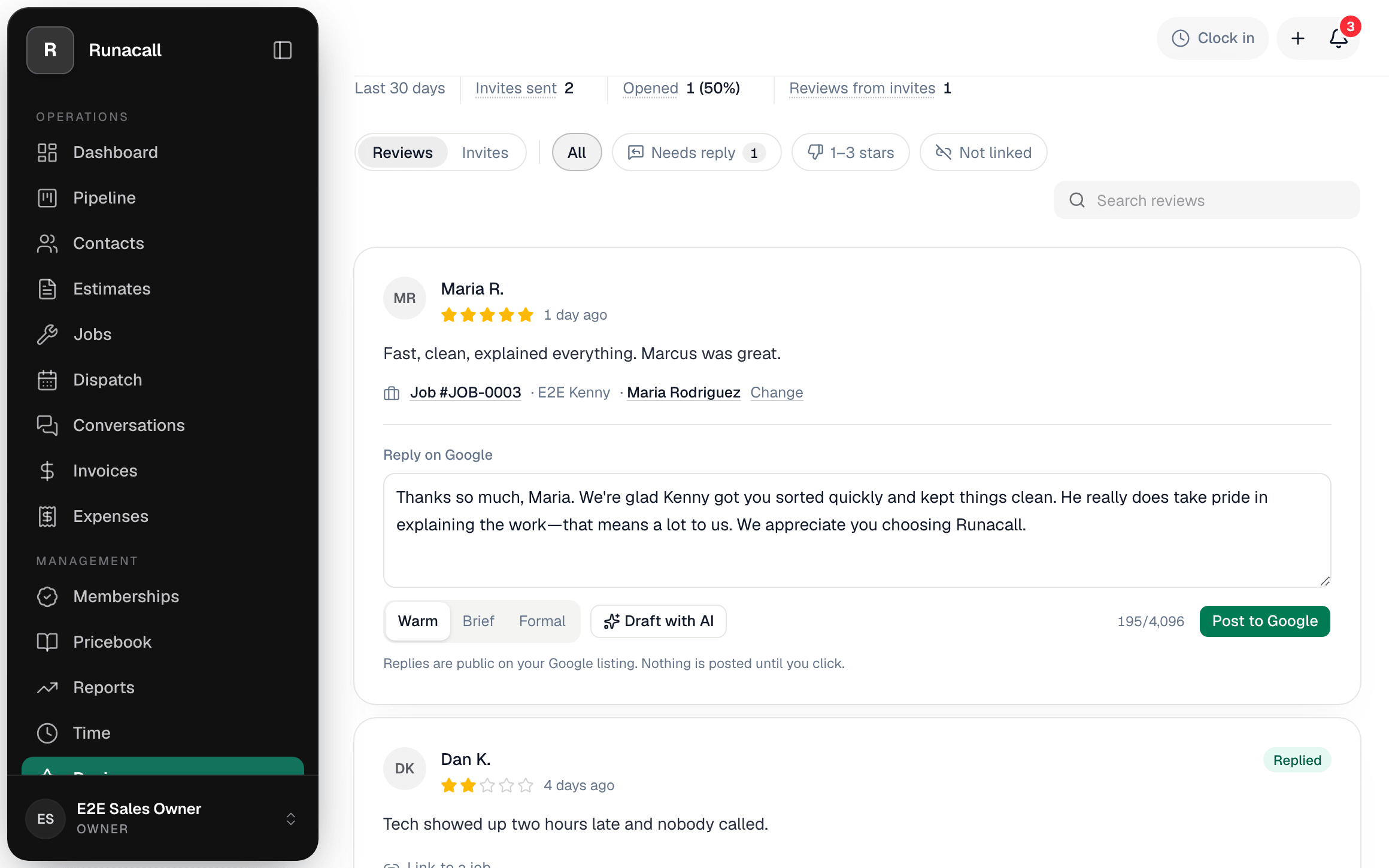Go to Contacts
This screenshot has width=1389, height=868.
[162, 243]
